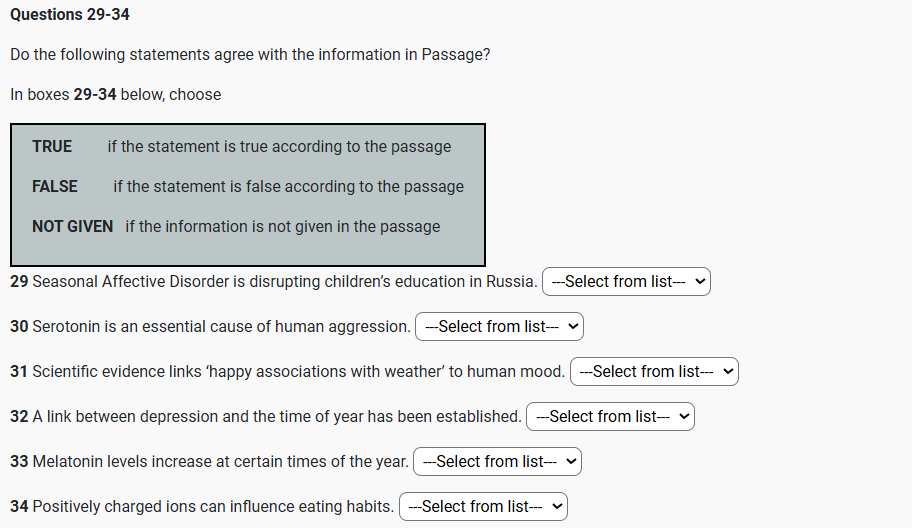912x528 pixels.
Task: Click the 'information is not given' description text
Action: [283, 226]
